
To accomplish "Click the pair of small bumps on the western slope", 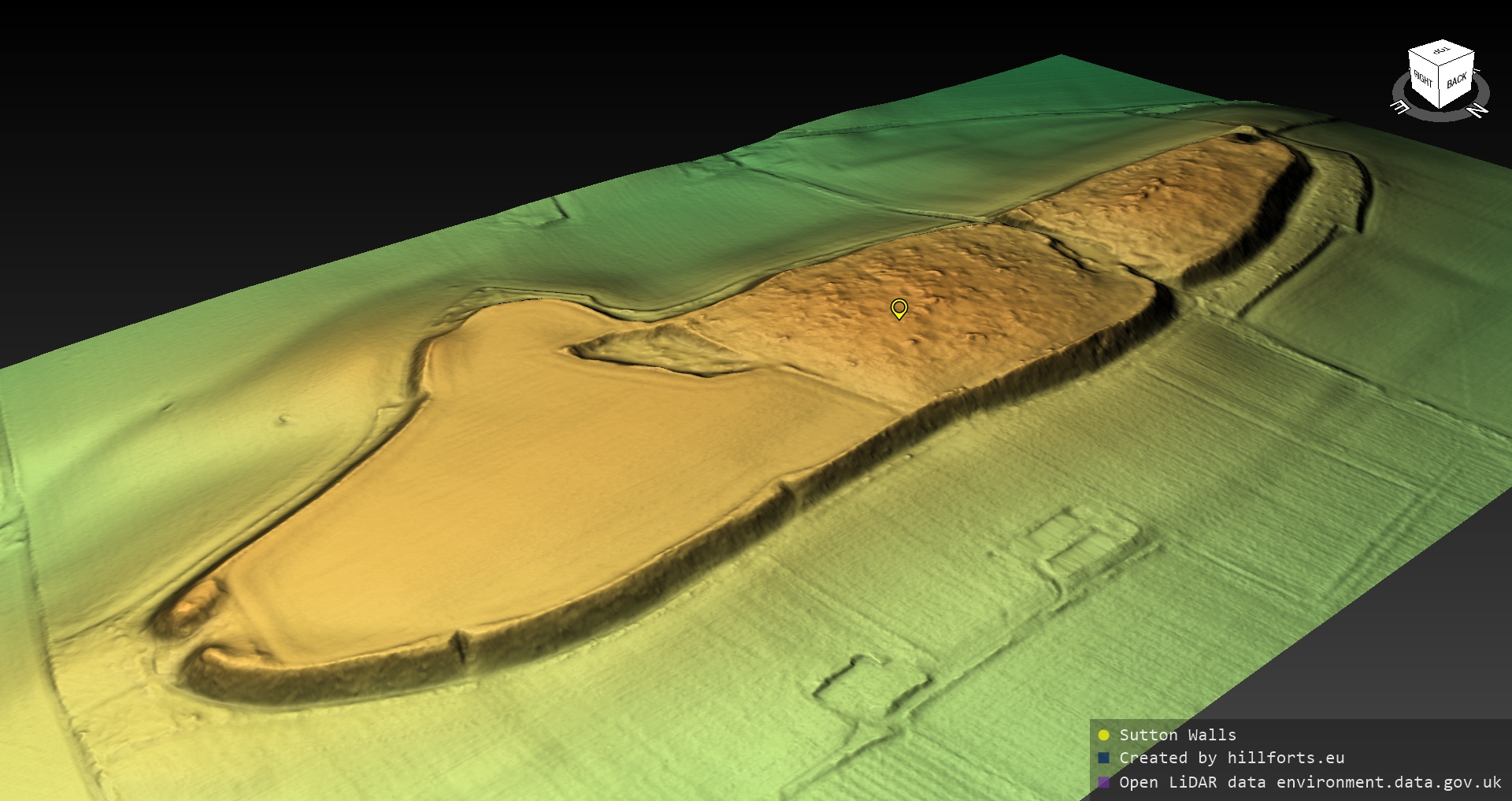I will click(282, 419).
